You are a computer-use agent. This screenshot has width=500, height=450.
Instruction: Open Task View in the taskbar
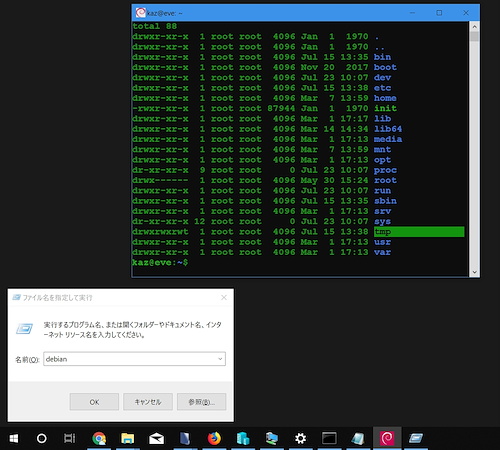pyautogui.click(x=70, y=438)
